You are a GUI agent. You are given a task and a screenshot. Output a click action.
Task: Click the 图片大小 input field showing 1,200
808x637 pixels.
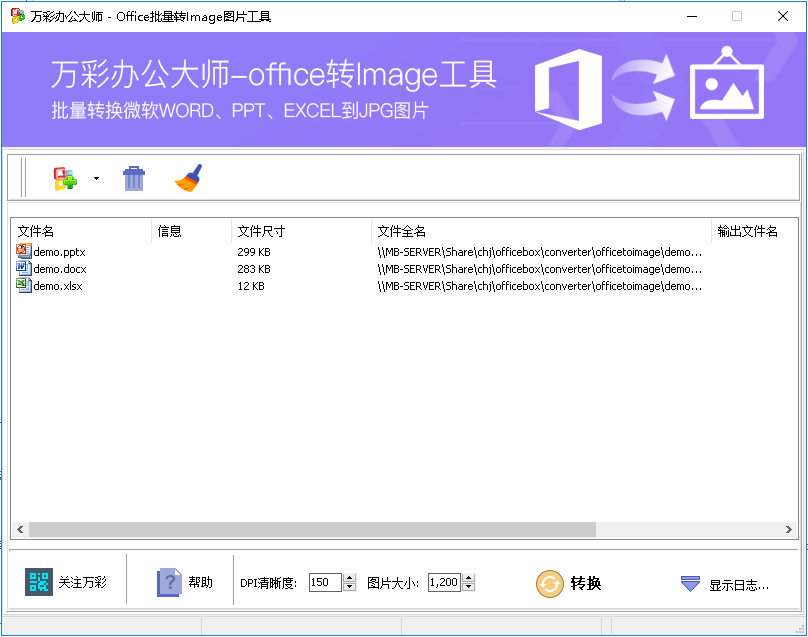point(444,582)
